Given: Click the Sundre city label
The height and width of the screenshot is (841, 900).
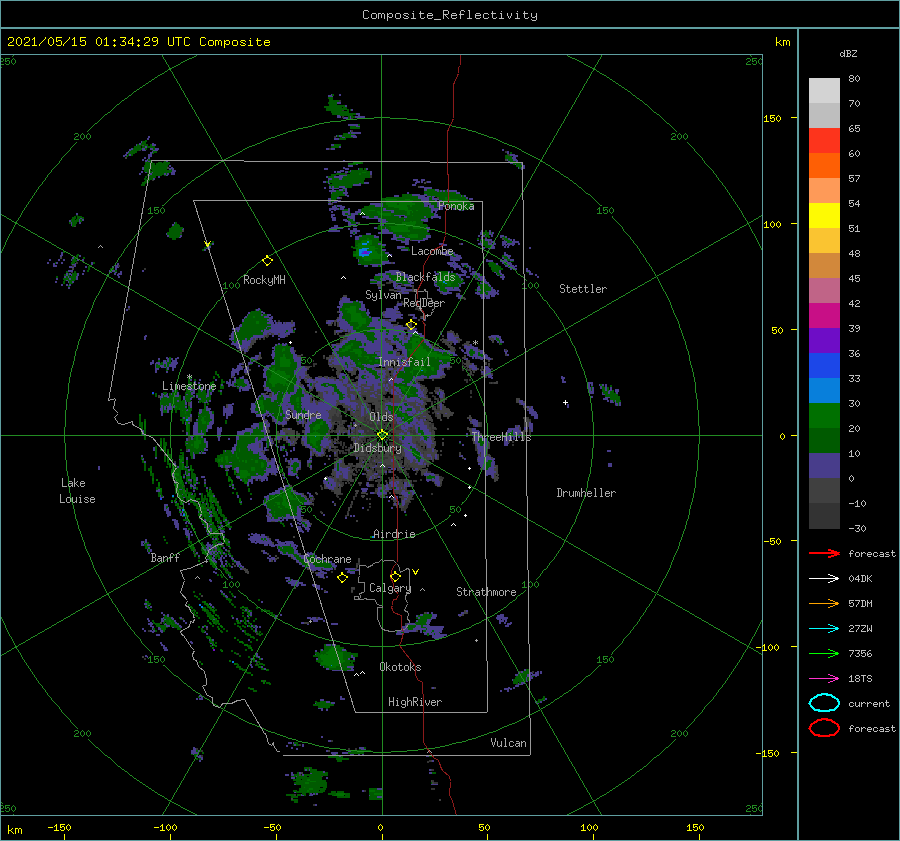Looking at the screenshot, I should [303, 414].
